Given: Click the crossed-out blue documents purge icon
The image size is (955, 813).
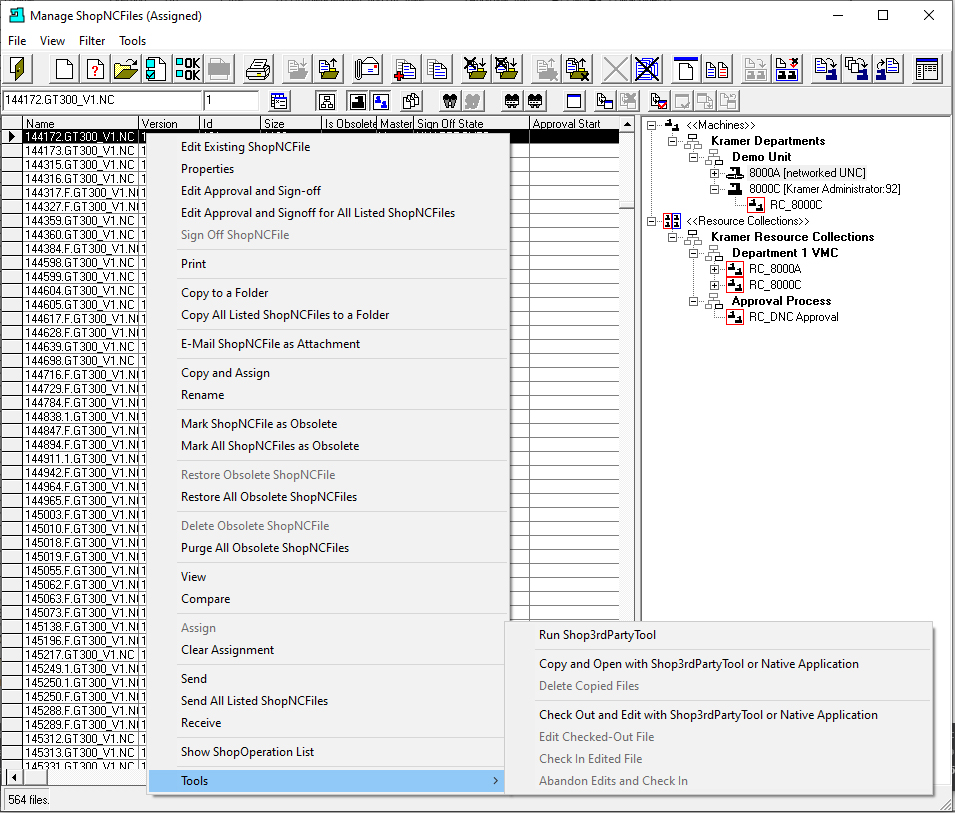Looking at the screenshot, I should click(647, 69).
